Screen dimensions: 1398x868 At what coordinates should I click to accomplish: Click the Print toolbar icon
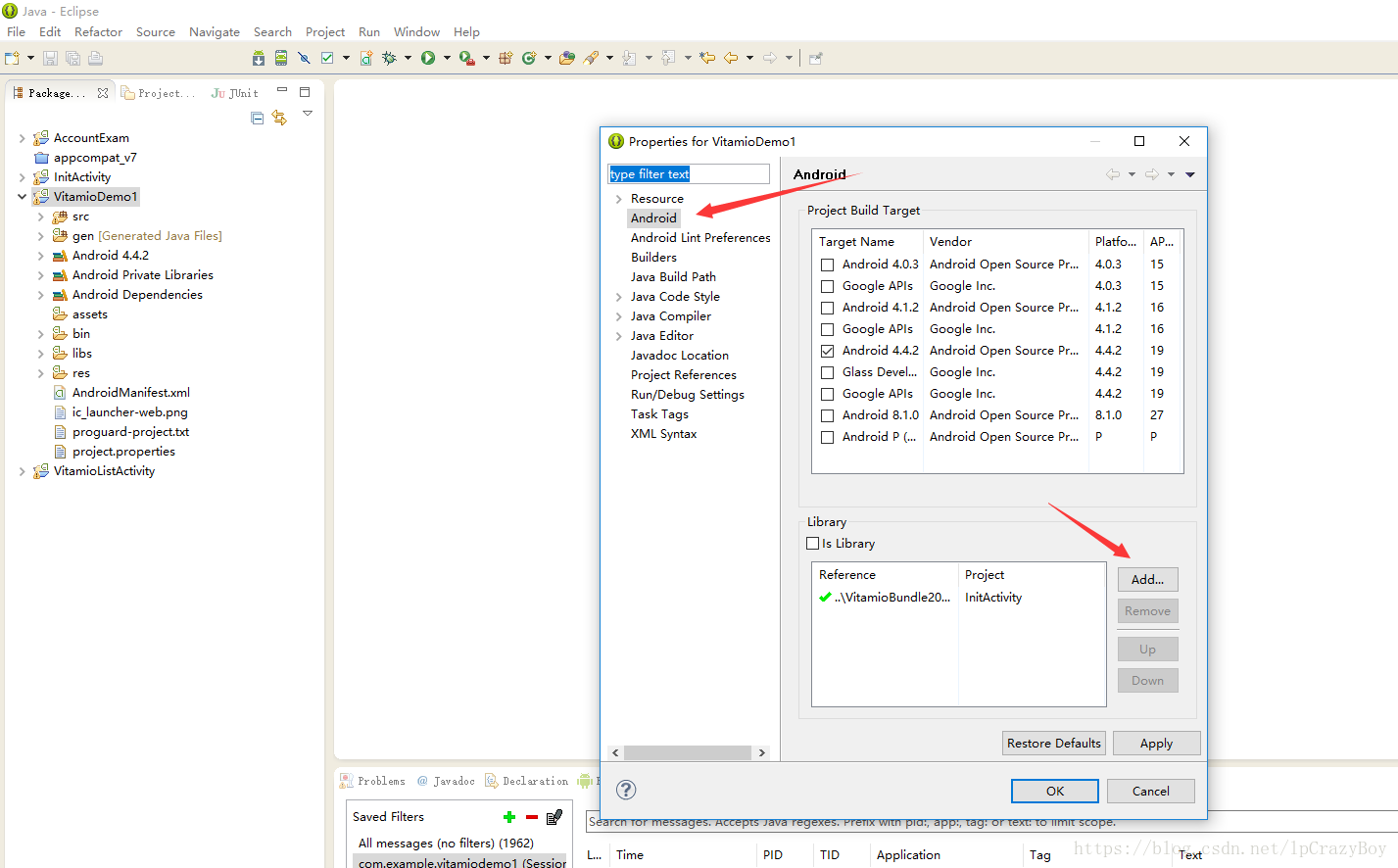pos(95,58)
